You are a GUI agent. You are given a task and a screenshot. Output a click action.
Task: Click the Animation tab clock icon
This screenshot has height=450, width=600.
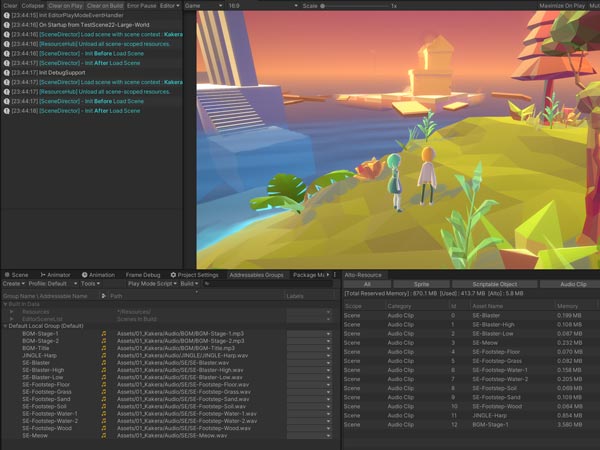point(83,274)
